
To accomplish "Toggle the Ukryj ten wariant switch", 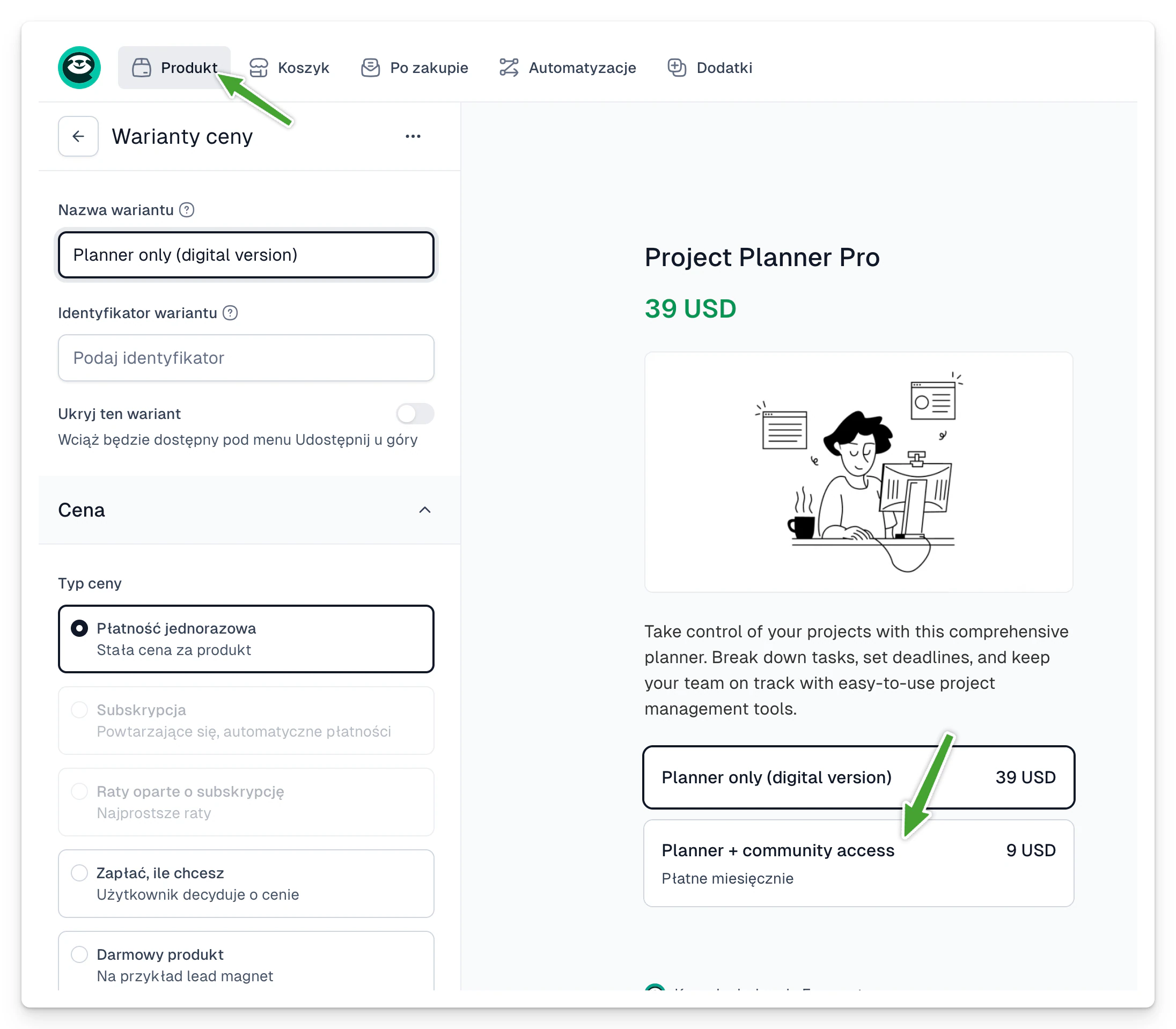I will [415, 414].
